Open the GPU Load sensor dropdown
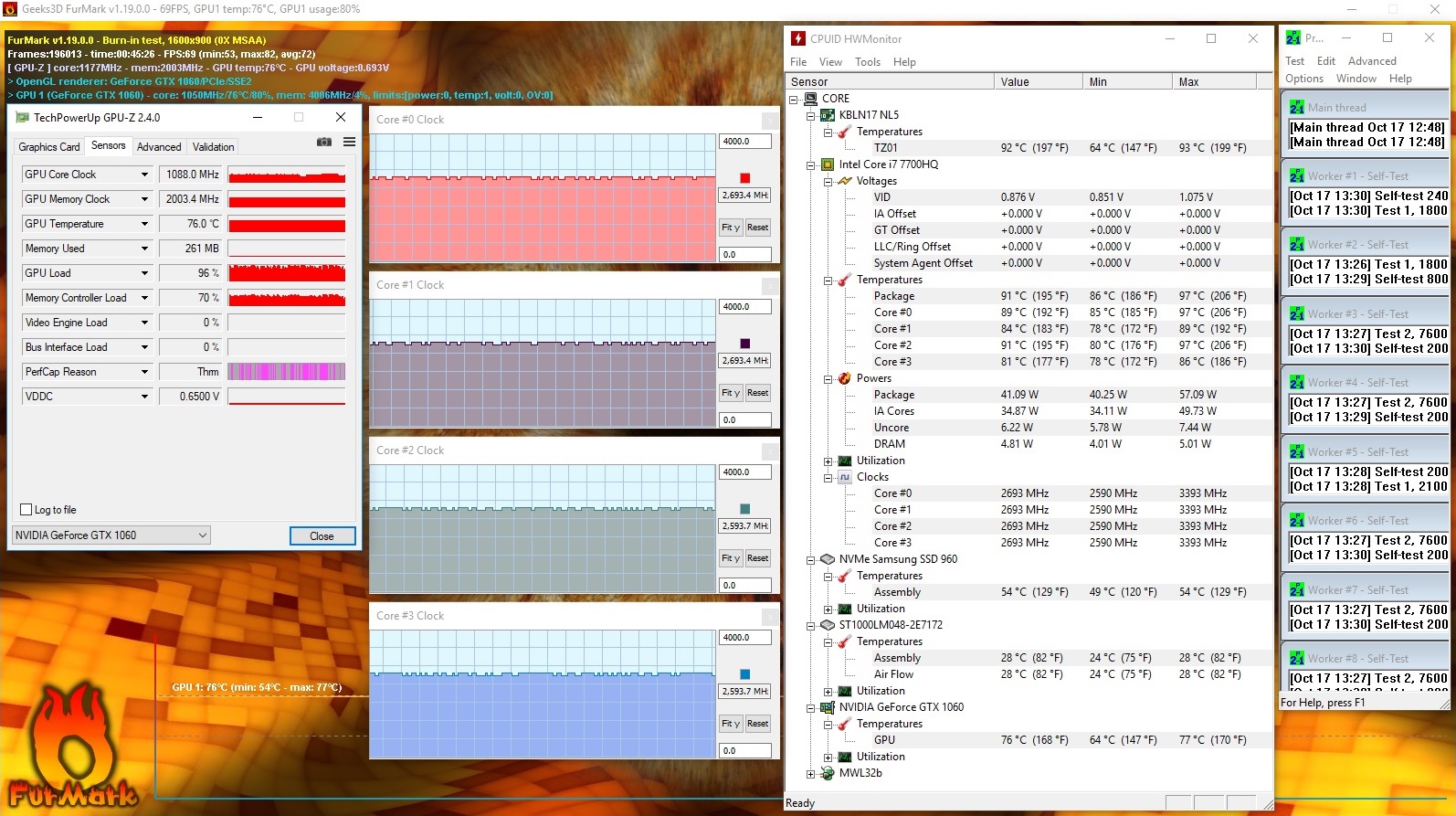Viewport: 1456px width, 816px height. click(x=144, y=273)
